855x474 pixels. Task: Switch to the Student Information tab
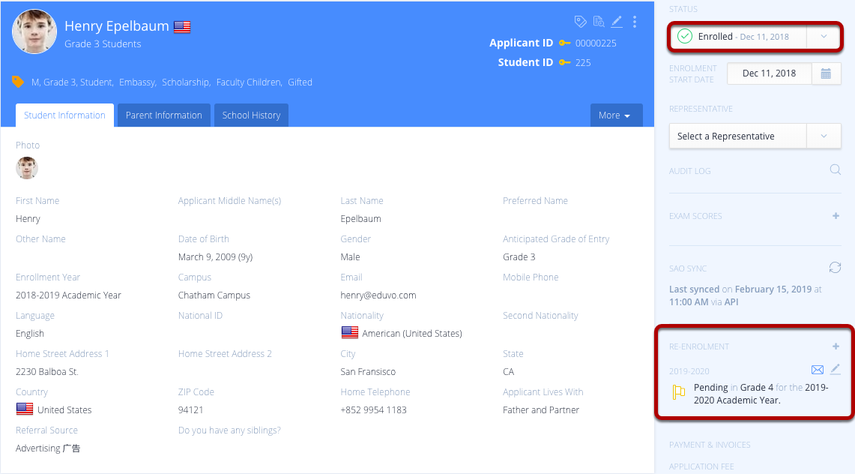(x=64, y=115)
